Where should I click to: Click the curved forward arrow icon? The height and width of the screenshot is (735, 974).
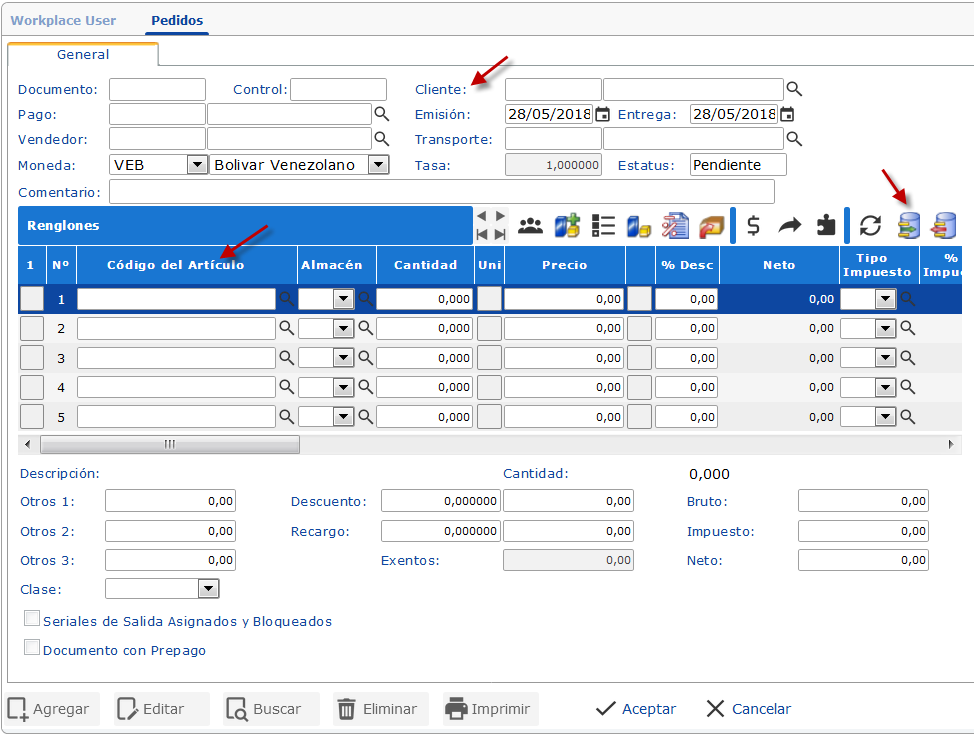790,226
